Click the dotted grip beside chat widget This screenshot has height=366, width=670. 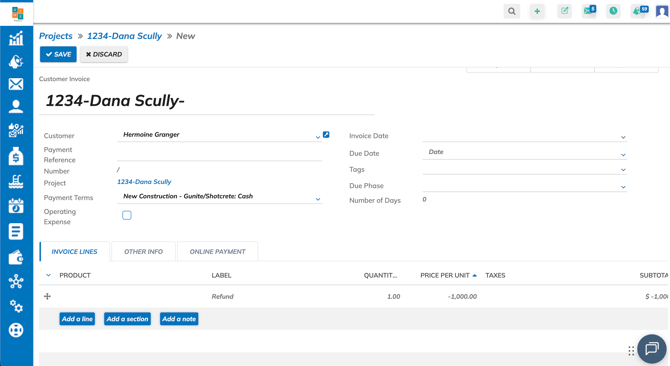click(631, 351)
